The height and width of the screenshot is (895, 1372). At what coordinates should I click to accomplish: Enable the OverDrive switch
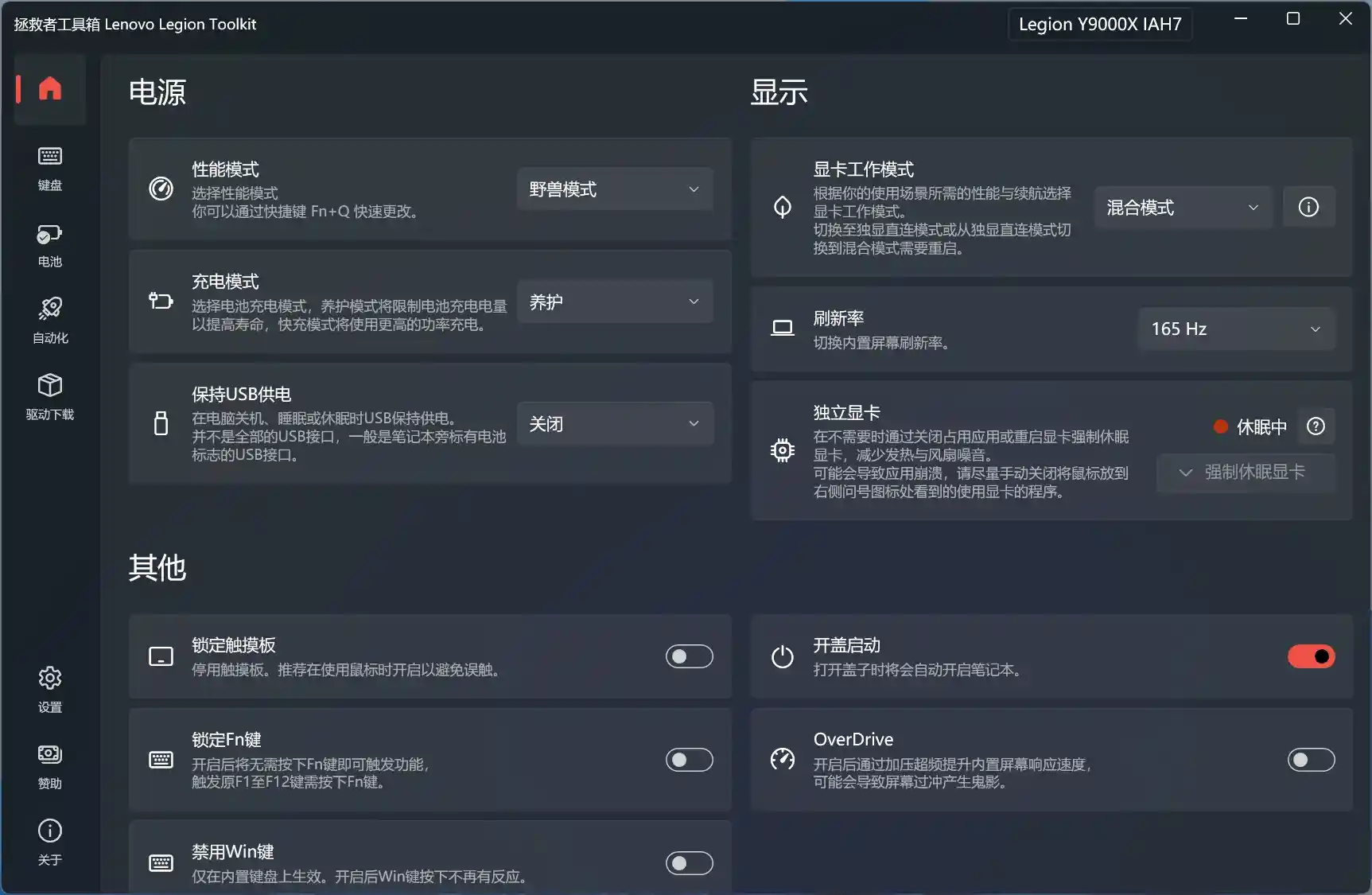(1312, 760)
